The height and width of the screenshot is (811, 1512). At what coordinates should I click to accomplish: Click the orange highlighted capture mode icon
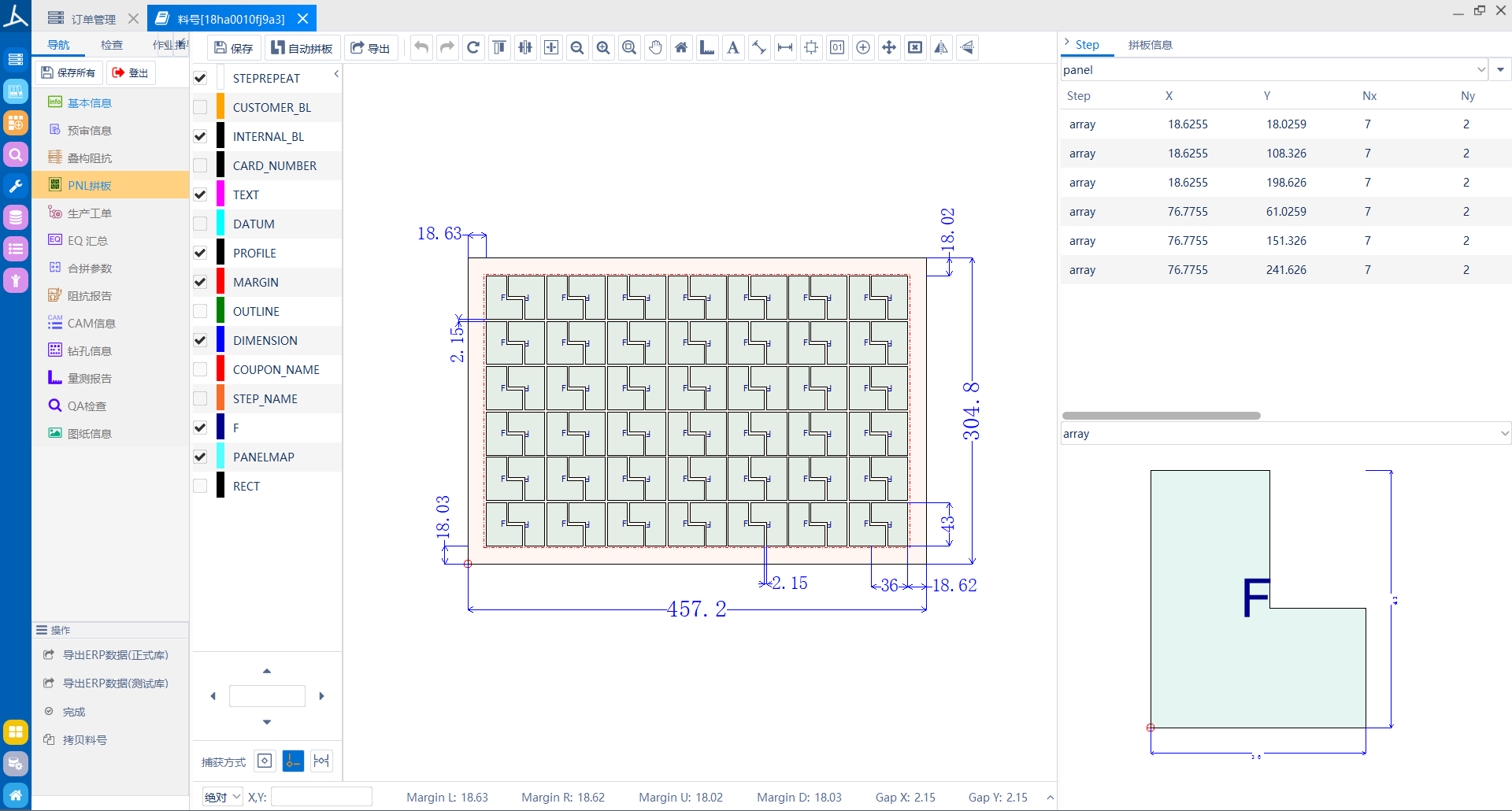[293, 761]
